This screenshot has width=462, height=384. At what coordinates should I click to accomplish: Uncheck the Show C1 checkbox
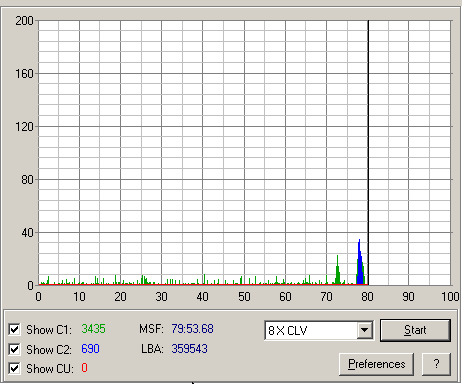click(x=14, y=329)
